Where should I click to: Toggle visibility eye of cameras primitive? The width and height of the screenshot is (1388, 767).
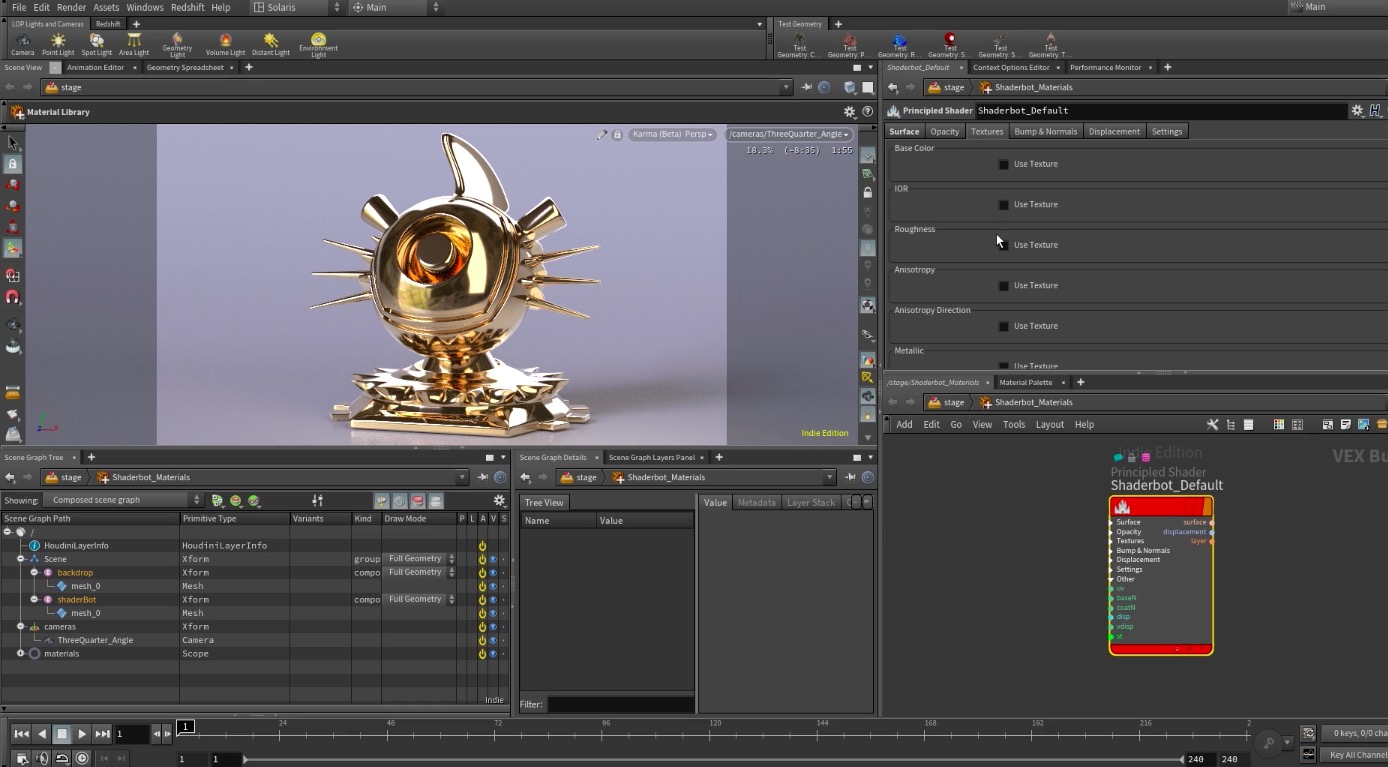pos(493,627)
